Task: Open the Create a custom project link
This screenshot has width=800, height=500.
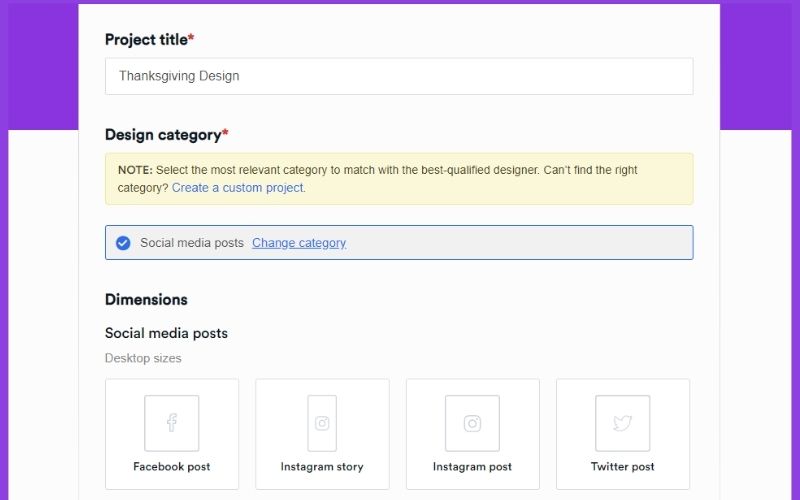Action: [x=238, y=188]
